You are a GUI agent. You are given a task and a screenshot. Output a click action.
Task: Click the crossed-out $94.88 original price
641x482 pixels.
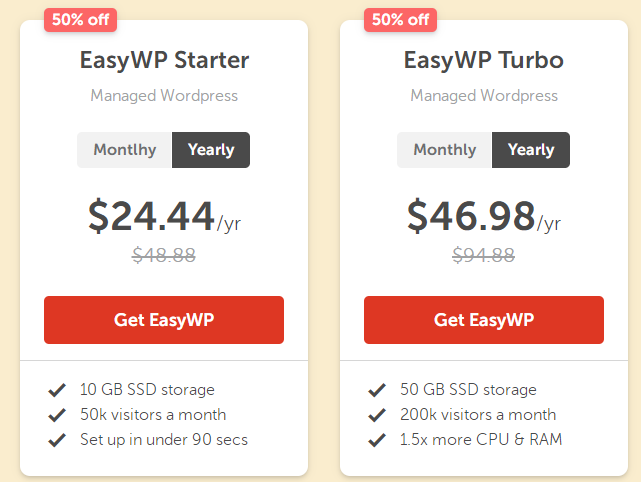coord(484,255)
